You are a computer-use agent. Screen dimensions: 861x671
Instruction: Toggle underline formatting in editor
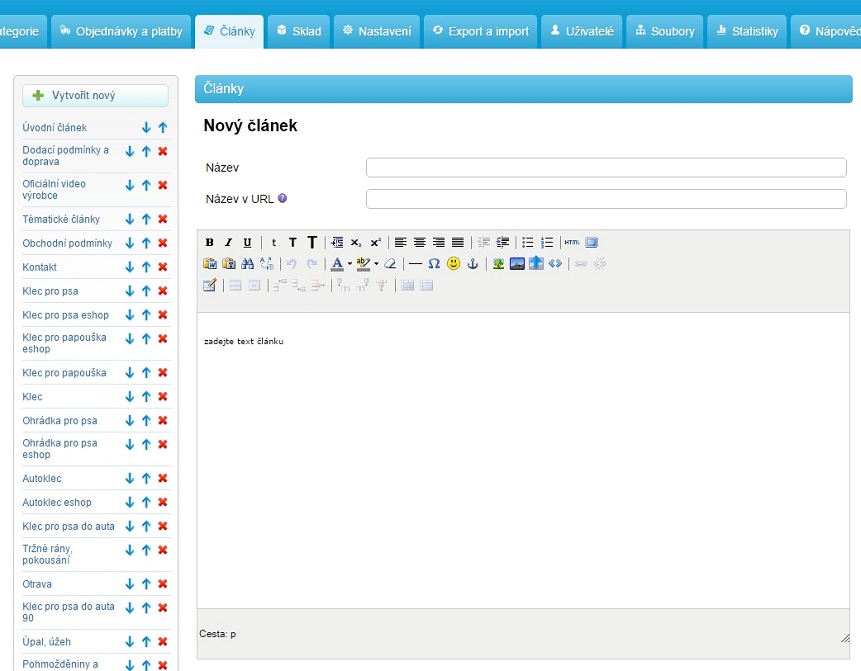click(247, 242)
